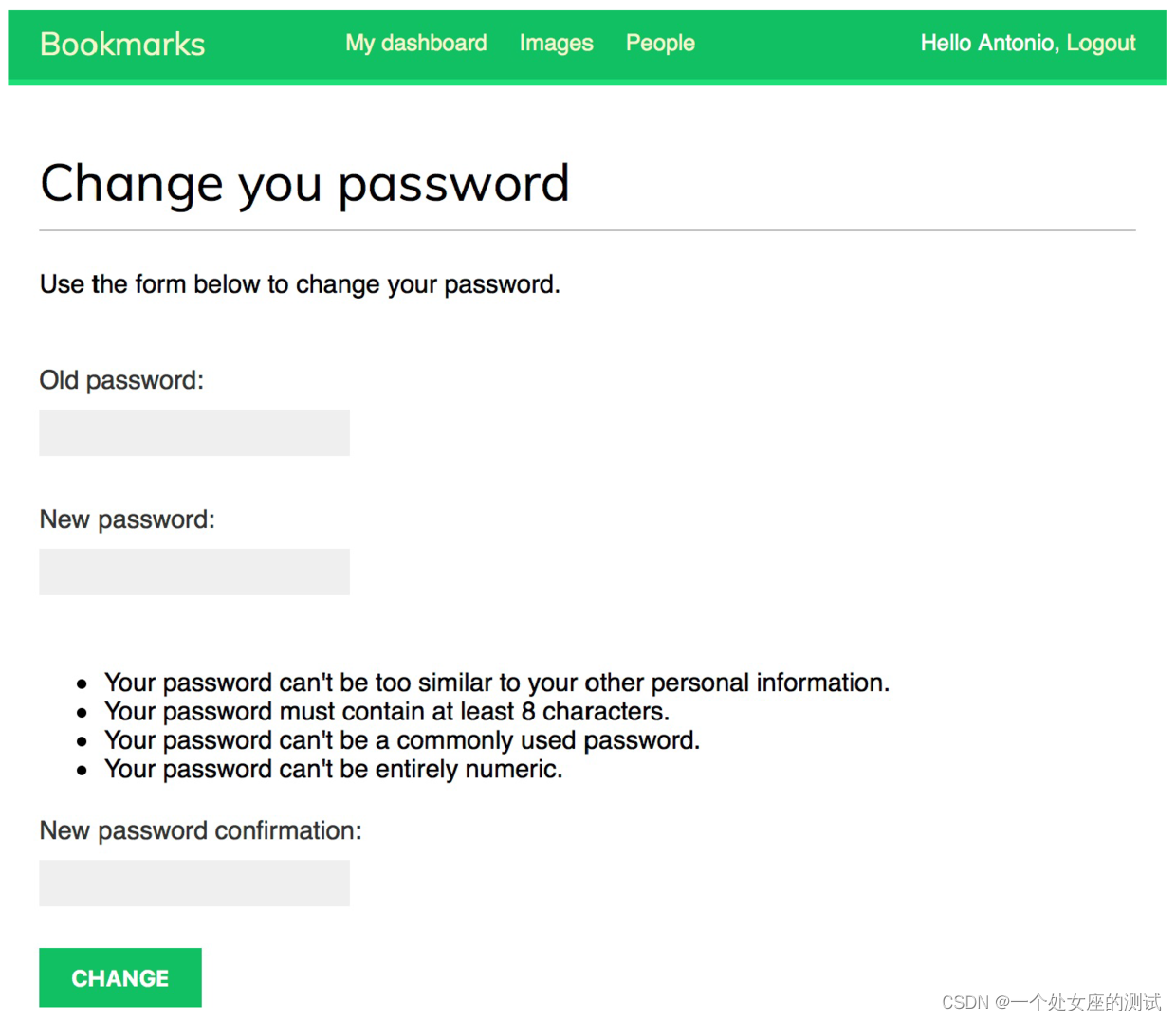Screen dimensions: 1176x1020
Task: Focus the Old password field
Action: (194, 432)
